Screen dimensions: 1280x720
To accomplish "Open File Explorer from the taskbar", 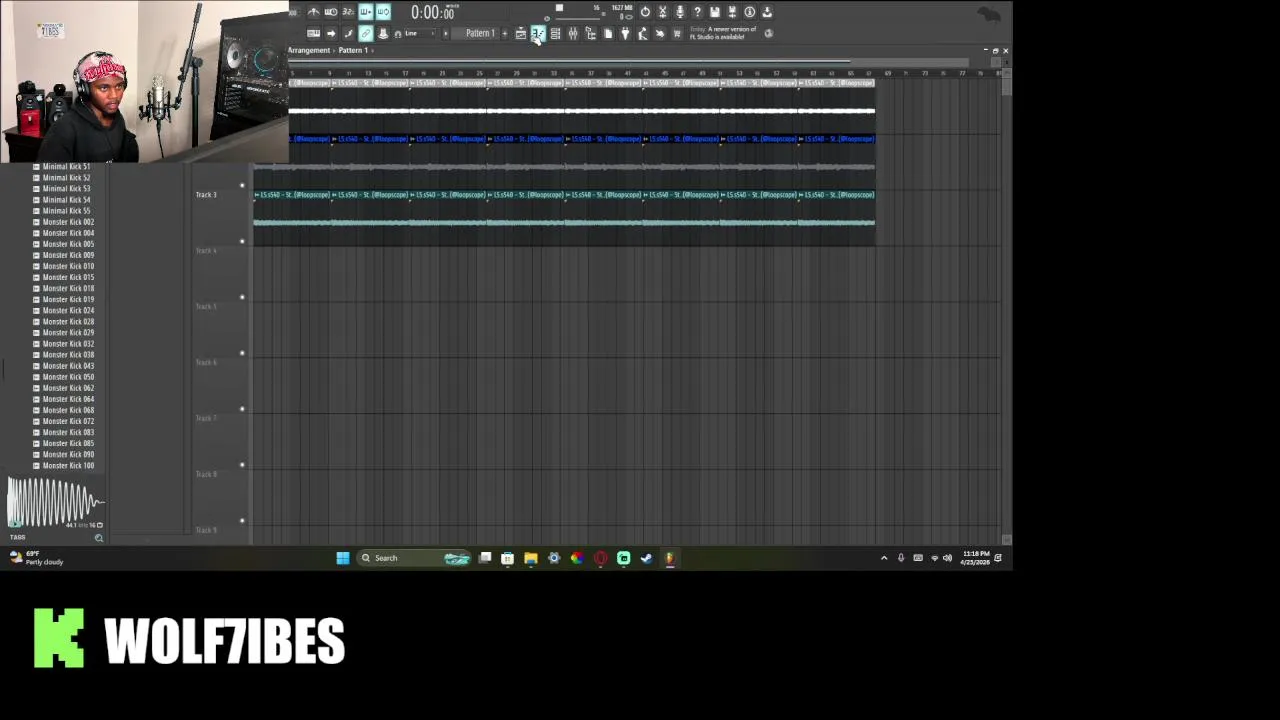I will pyautogui.click(x=530, y=558).
